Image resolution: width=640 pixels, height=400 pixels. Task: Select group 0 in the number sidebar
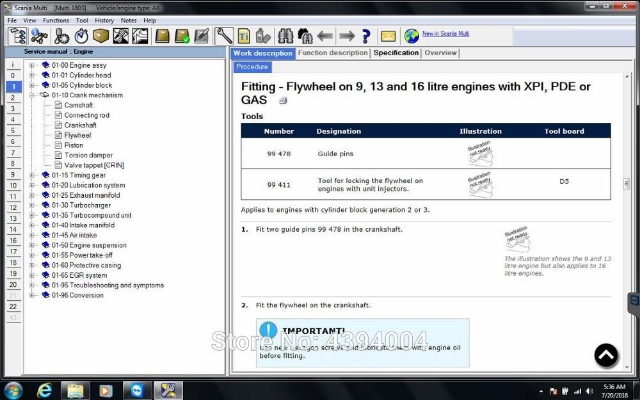[x=13, y=76]
